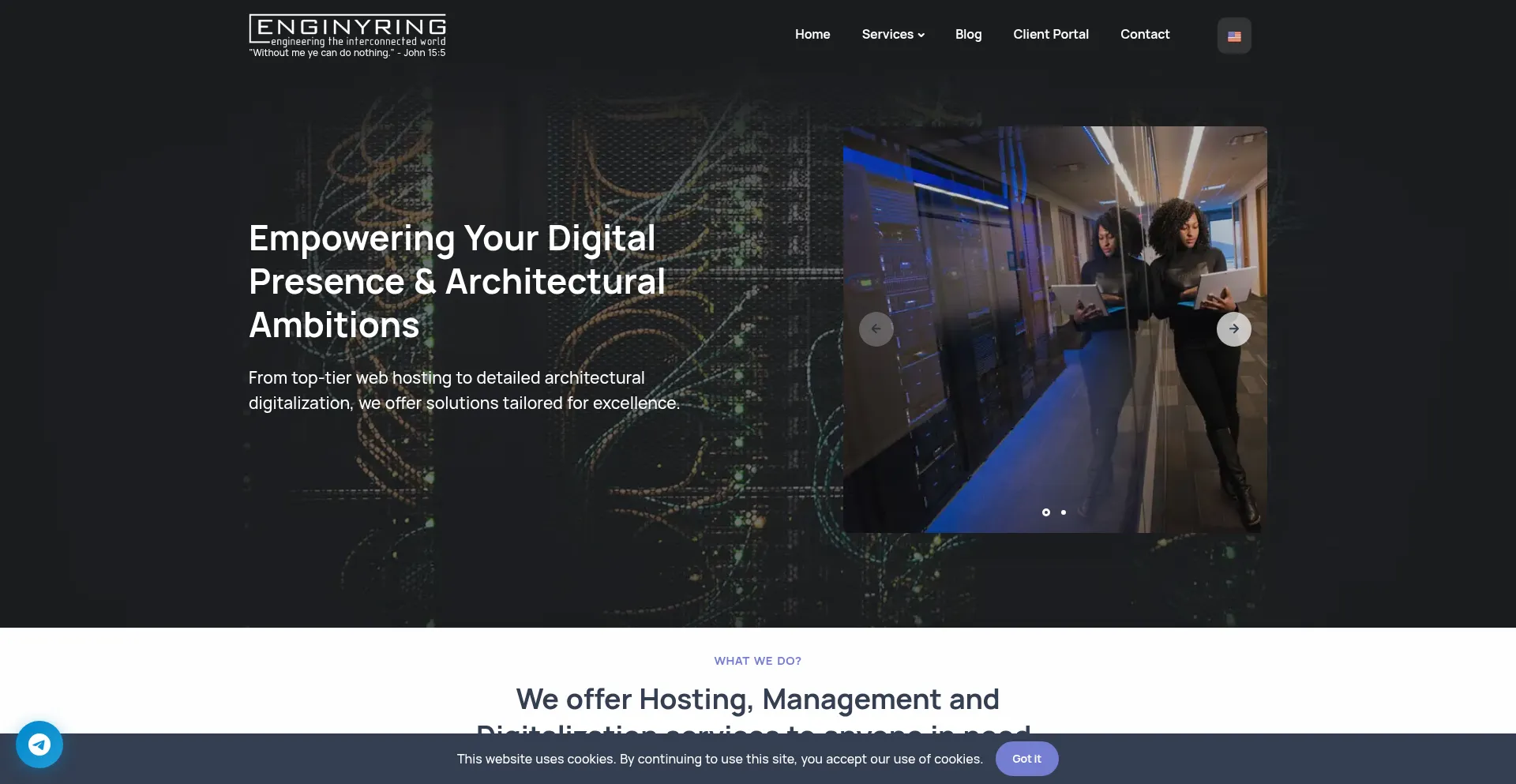Click the chevron beside Services
1516x784 pixels.
[x=921, y=35]
